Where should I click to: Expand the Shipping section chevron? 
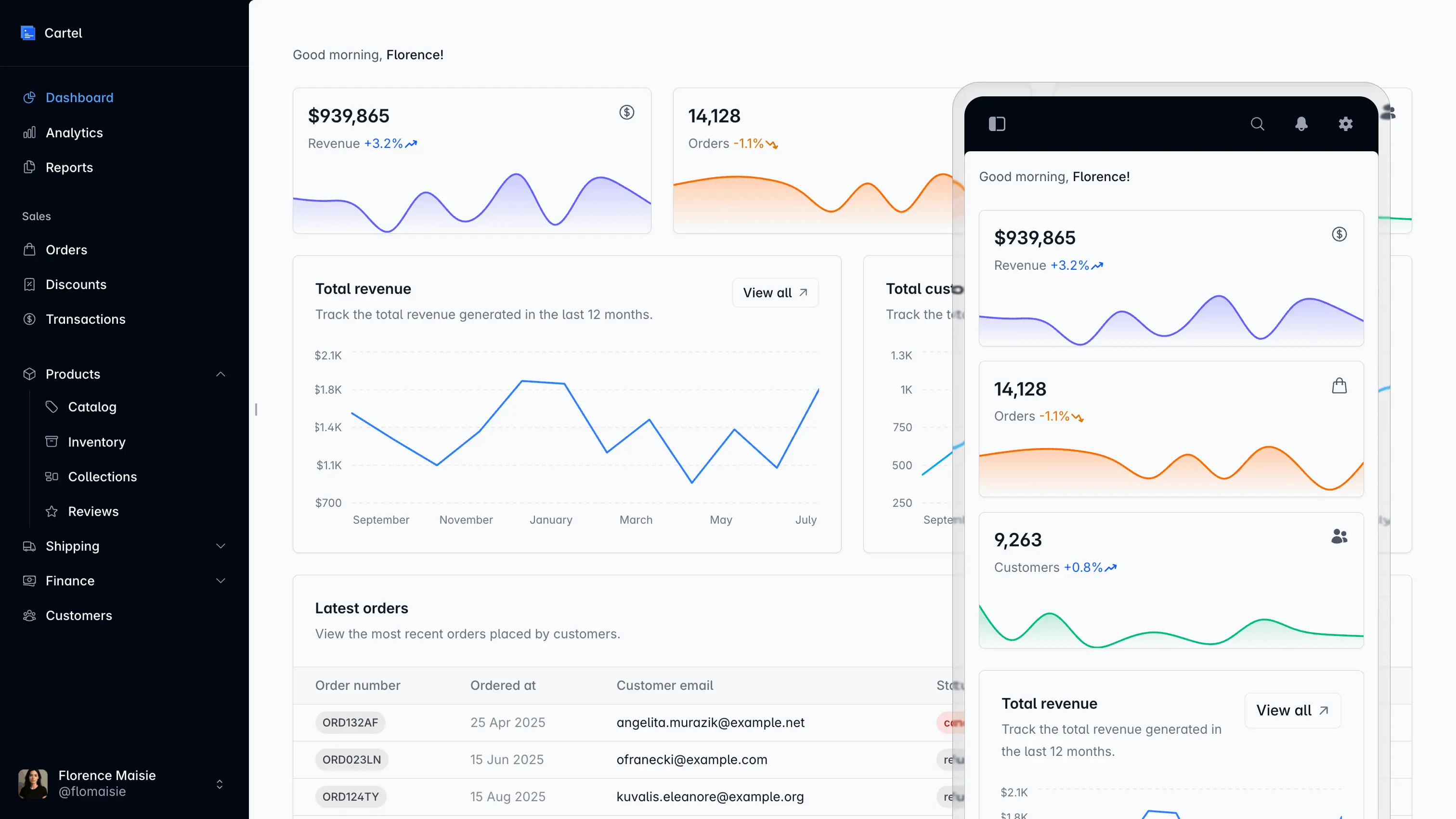pos(221,546)
